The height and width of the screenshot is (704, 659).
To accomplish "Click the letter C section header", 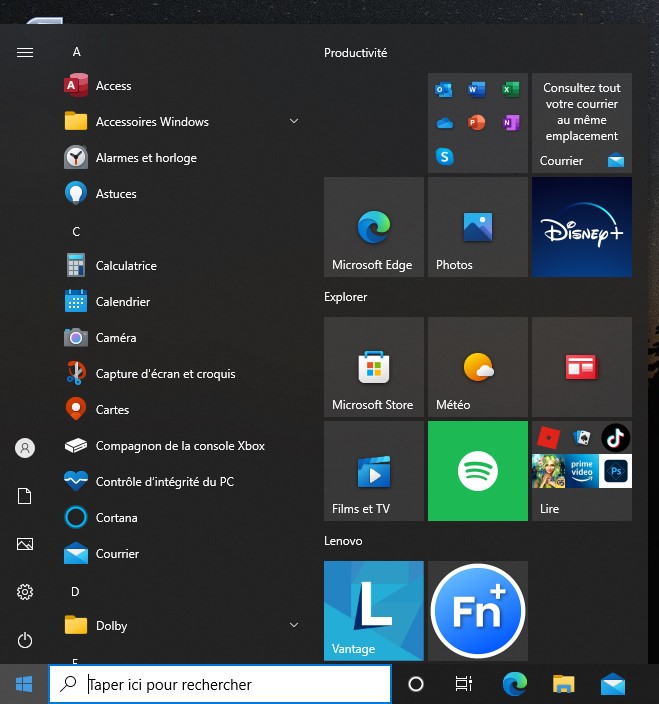I will point(76,231).
